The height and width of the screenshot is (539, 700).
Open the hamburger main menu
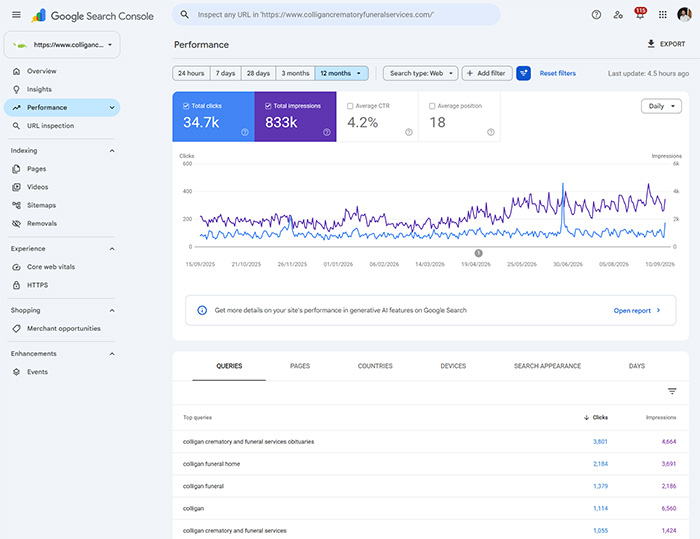(x=16, y=15)
